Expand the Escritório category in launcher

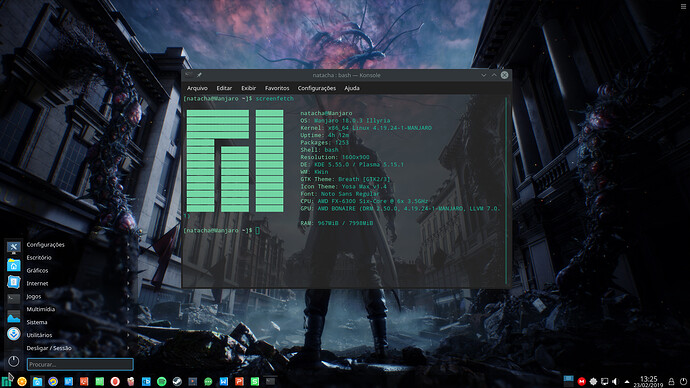[x=78, y=258]
